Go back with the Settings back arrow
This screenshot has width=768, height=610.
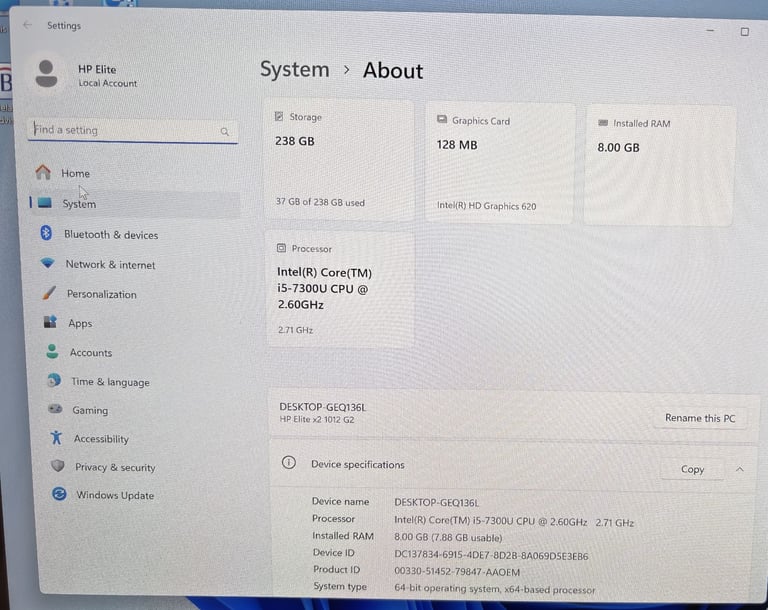pos(27,24)
